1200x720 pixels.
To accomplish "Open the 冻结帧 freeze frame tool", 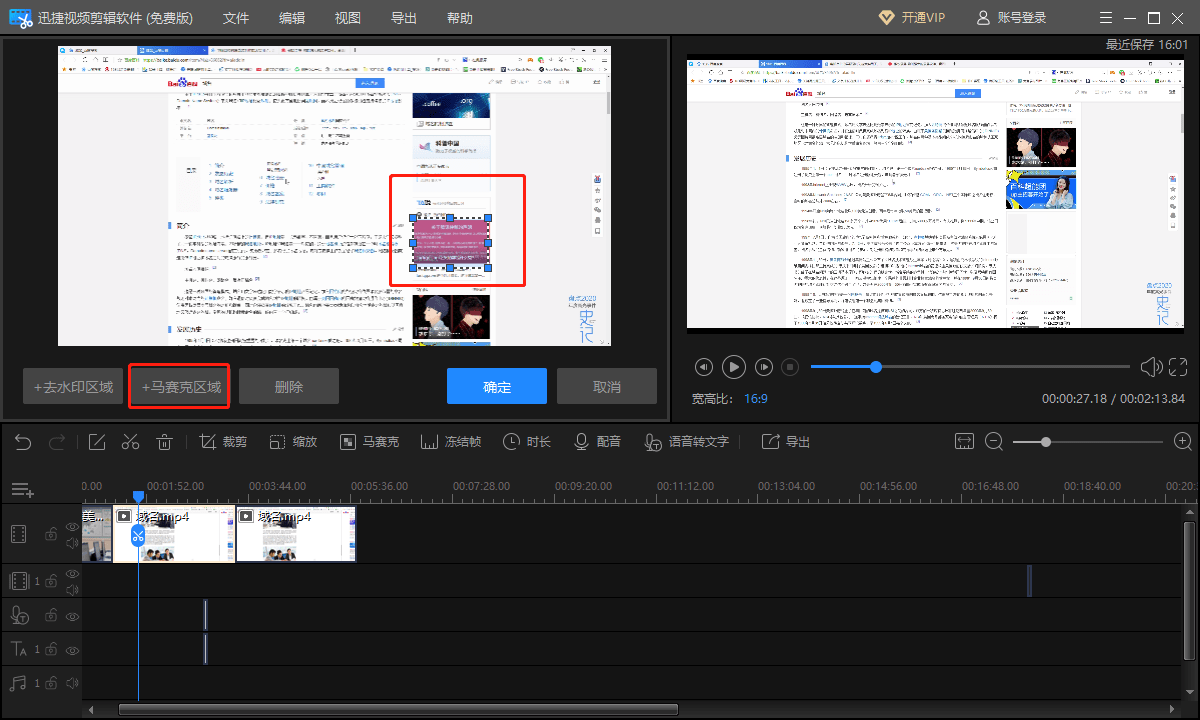I will click(x=451, y=442).
